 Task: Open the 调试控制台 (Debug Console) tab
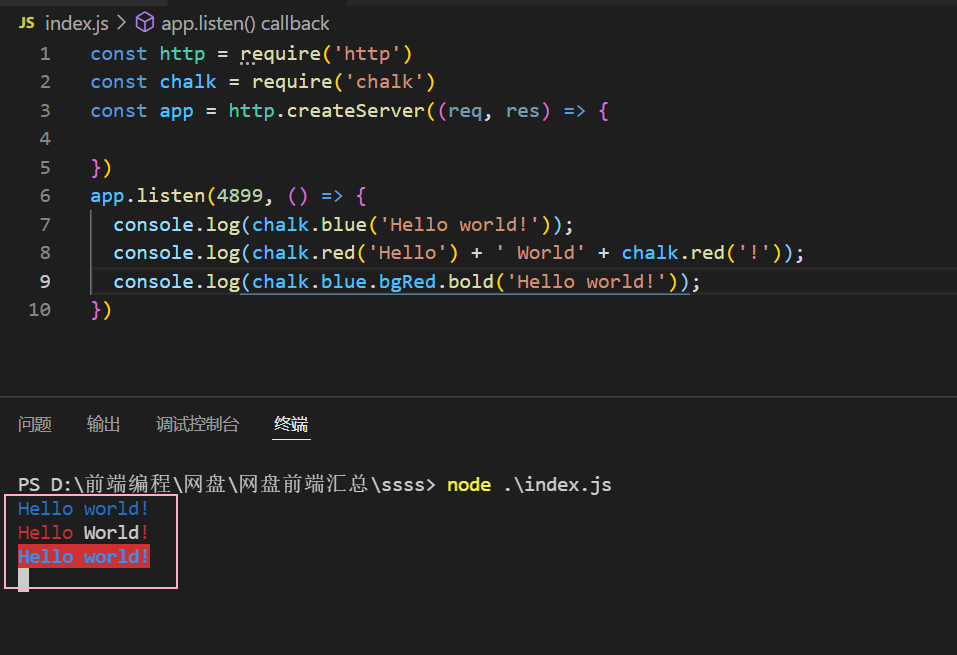click(198, 424)
